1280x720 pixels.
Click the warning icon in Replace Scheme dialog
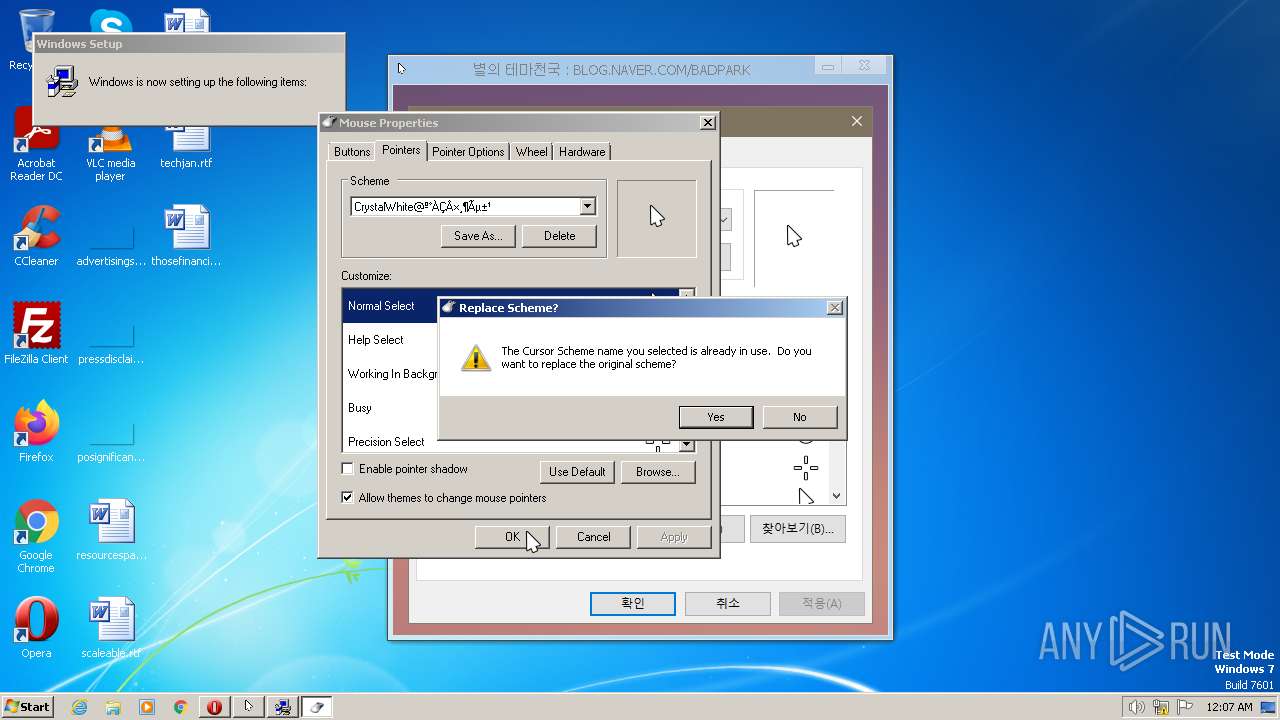[x=476, y=357]
